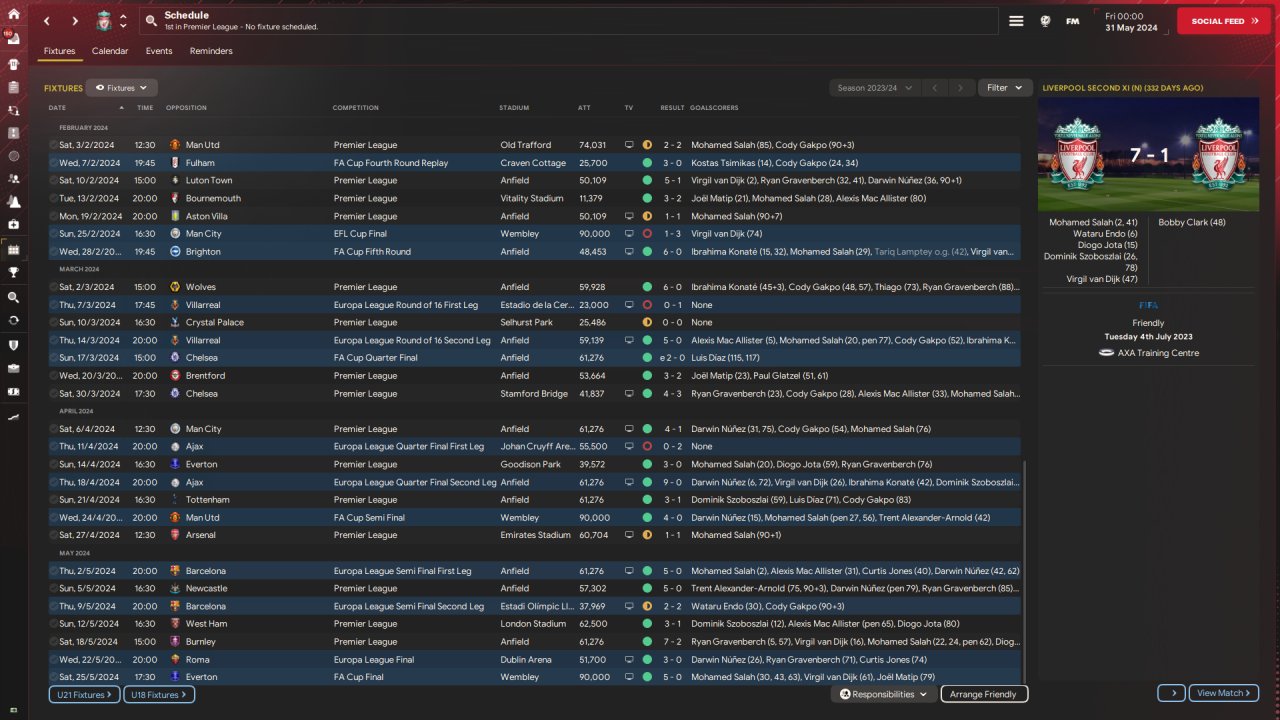This screenshot has width=1280, height=720.
Task: Open the training cones icon in the sidebar
Action: (14, 202)
